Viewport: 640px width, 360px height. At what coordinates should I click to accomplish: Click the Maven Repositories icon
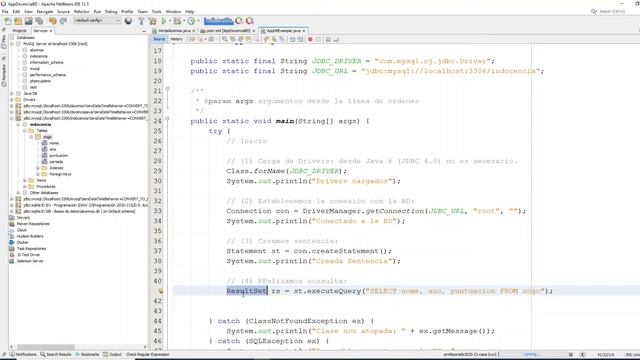click(12, 224)
